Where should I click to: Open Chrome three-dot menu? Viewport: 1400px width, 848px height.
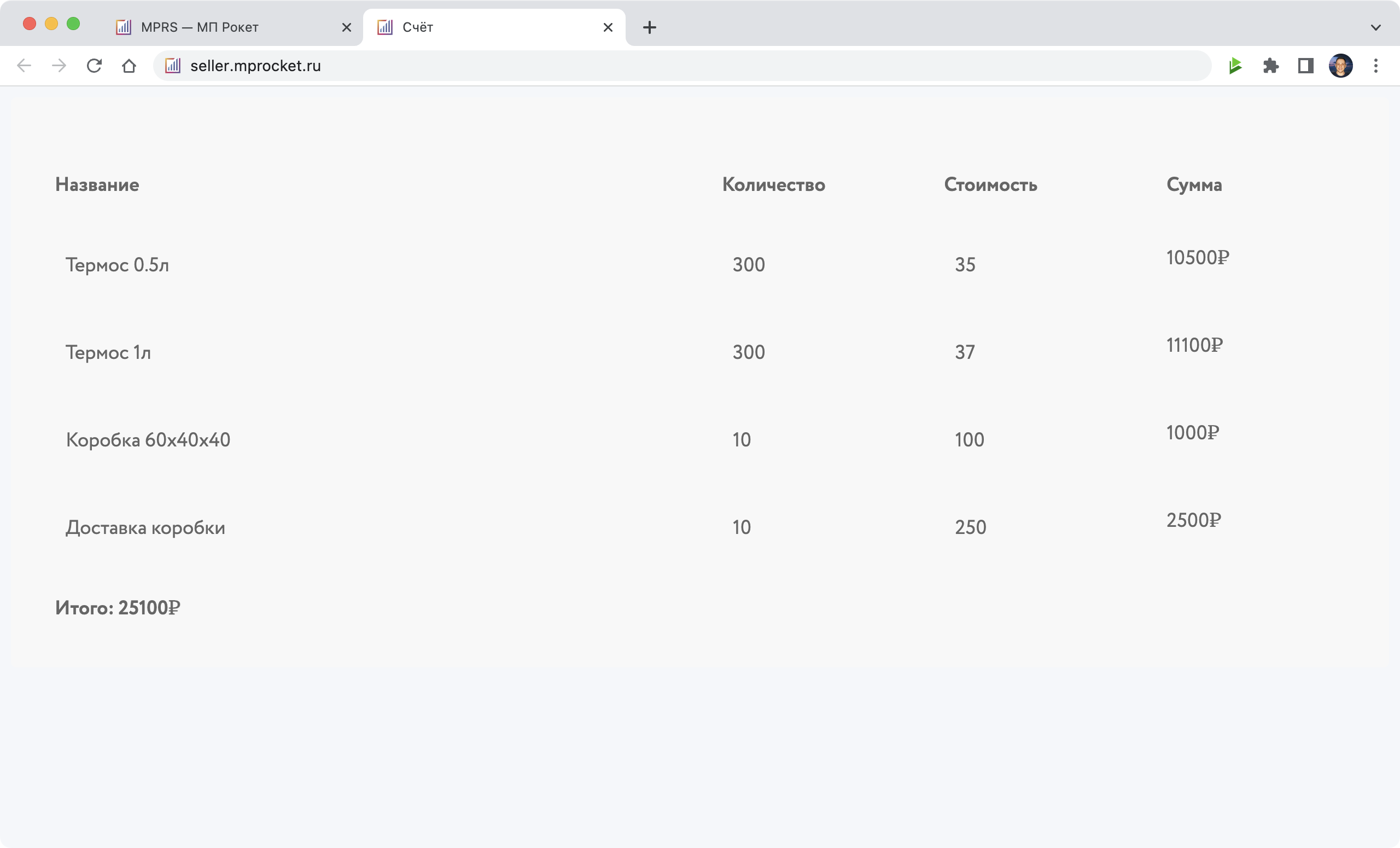(1375, 66)
